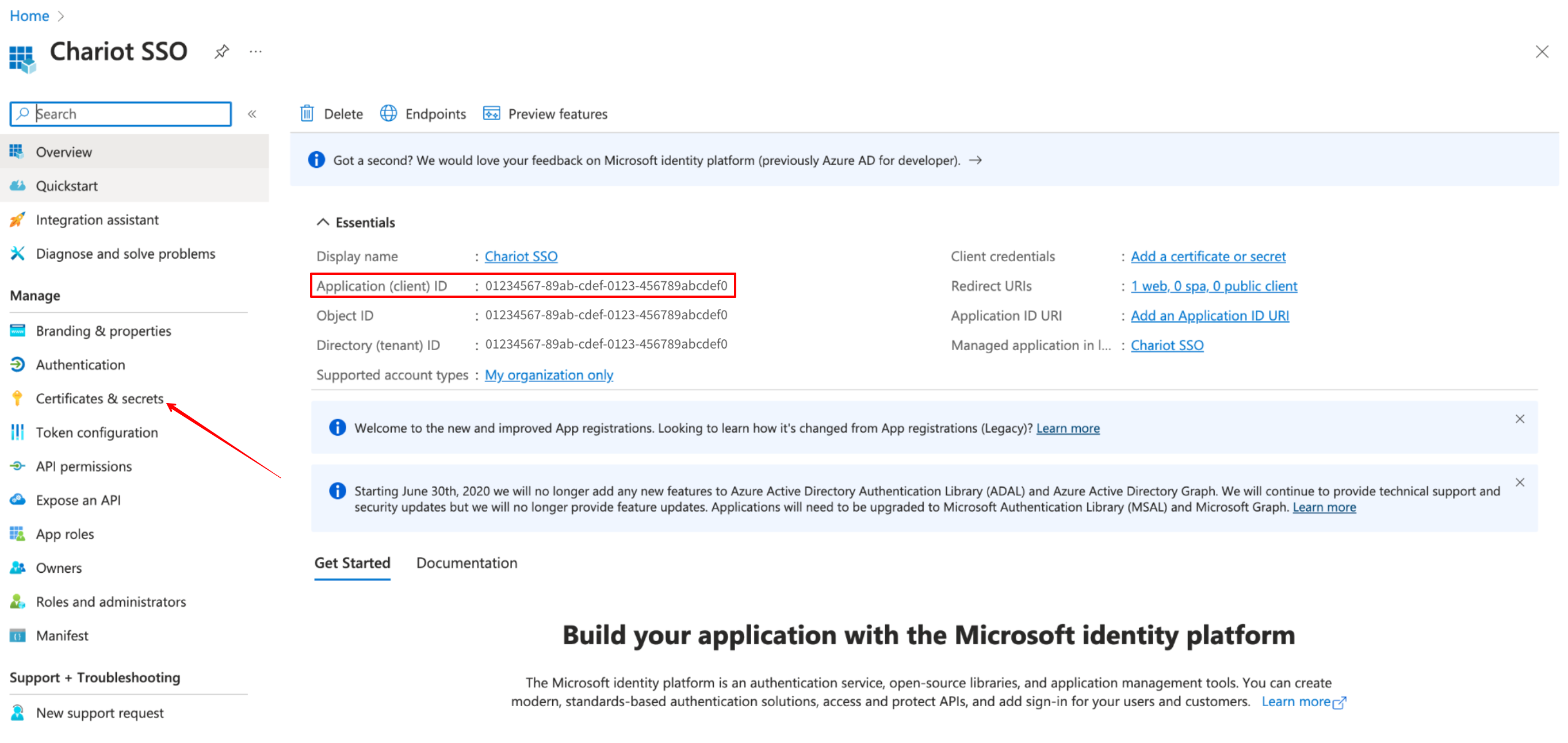Image resolution: width=1568 pixels, height=743 pixels.
Task: Click My organization only link
Action: (549, 375)
